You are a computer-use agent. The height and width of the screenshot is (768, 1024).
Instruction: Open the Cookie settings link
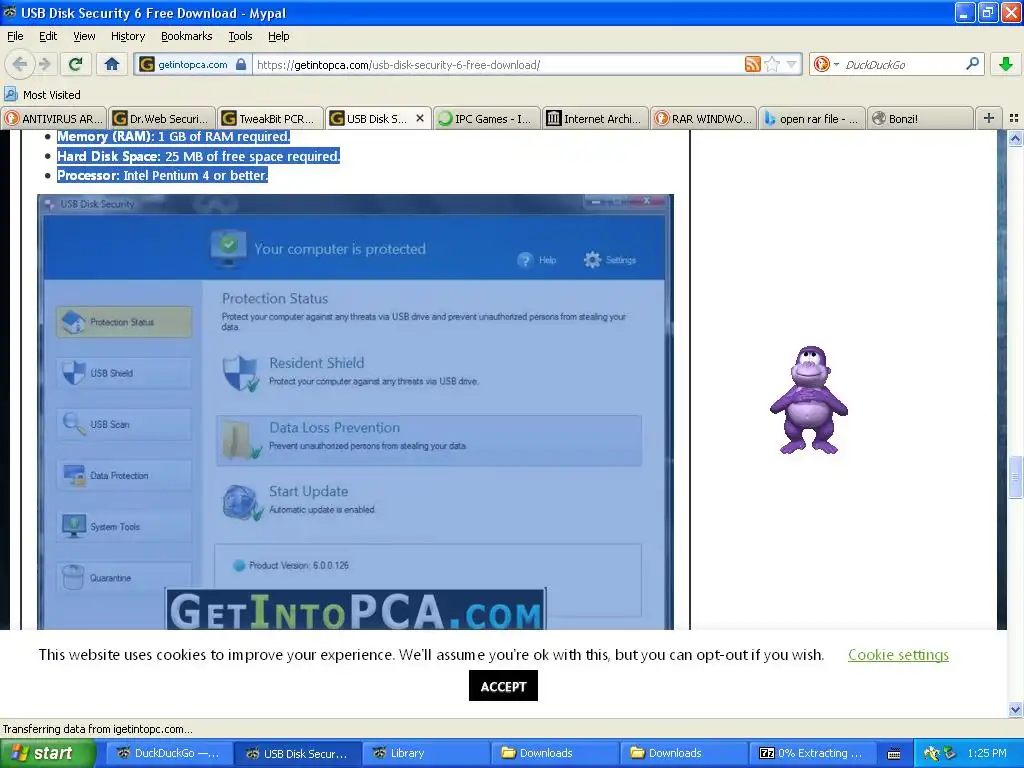[898, 654]
